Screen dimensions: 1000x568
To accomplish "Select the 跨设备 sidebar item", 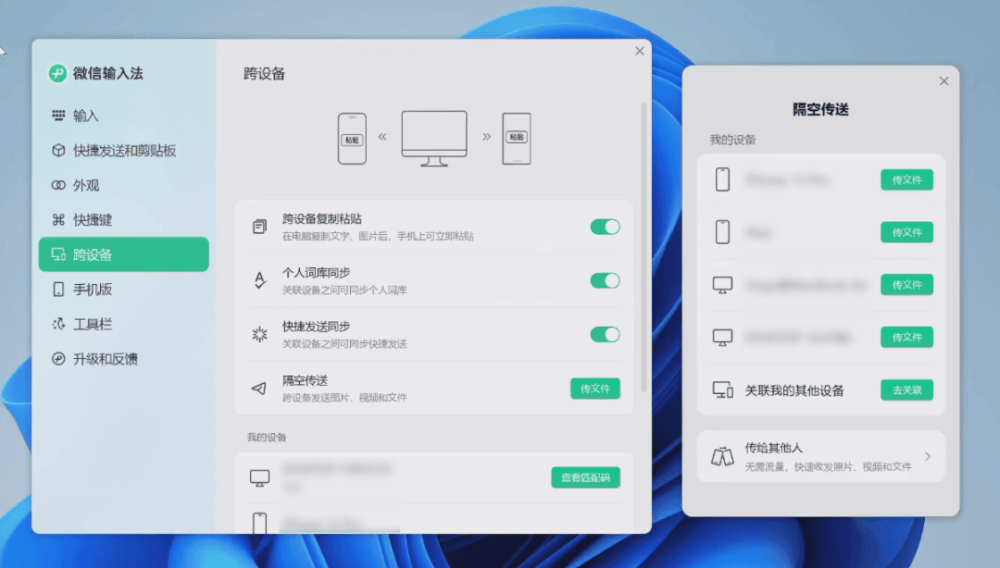I will [x=124, y=254].
